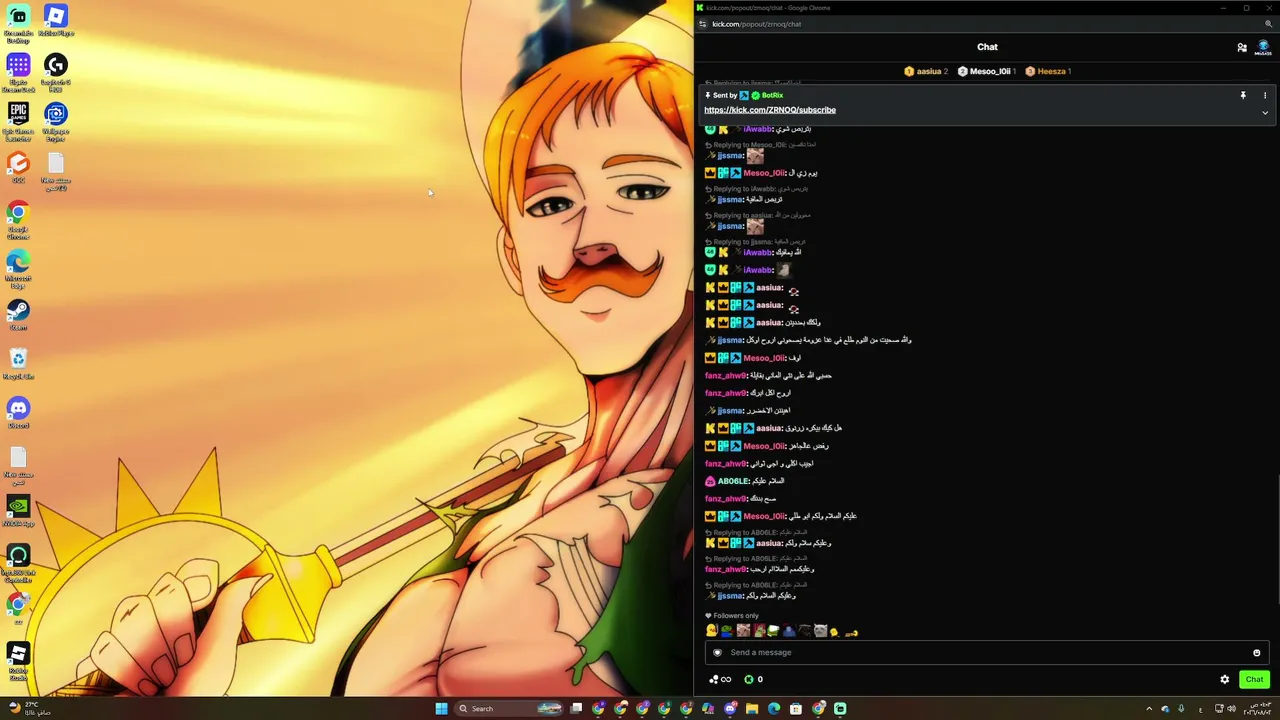The width and height of the screenshot is (1280, 720).
Task: Select top gifter aasiua in leaderboard
Action: (x=925, y=71)
